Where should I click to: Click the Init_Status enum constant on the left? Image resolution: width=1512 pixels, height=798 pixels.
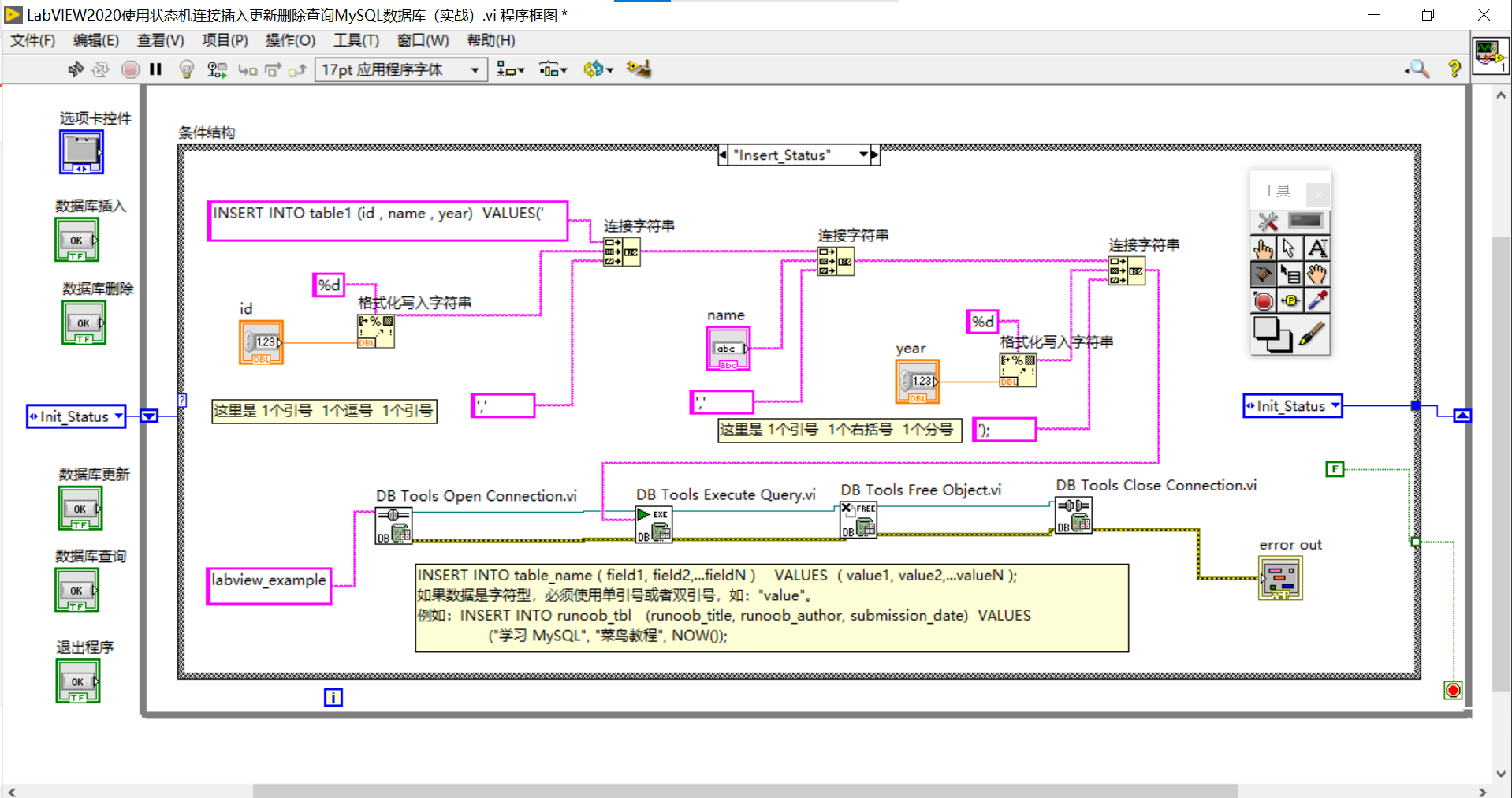(x=75, y=416)
